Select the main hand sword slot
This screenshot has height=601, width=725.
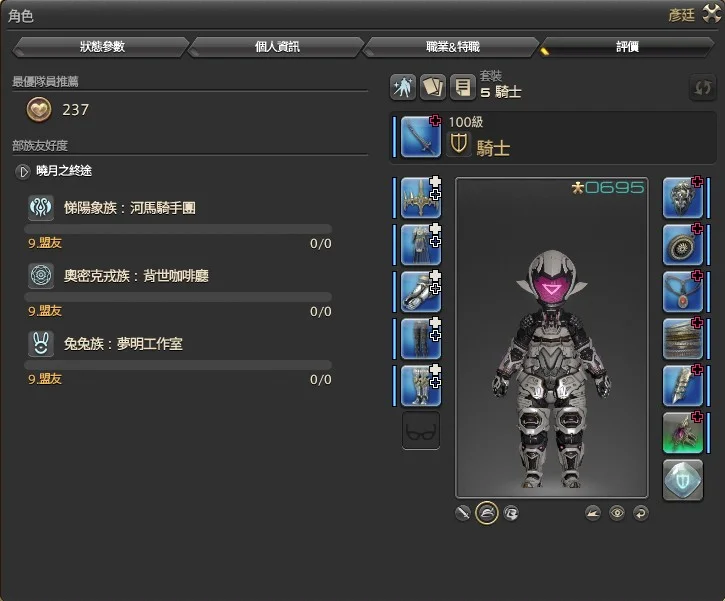click(420, 137)
